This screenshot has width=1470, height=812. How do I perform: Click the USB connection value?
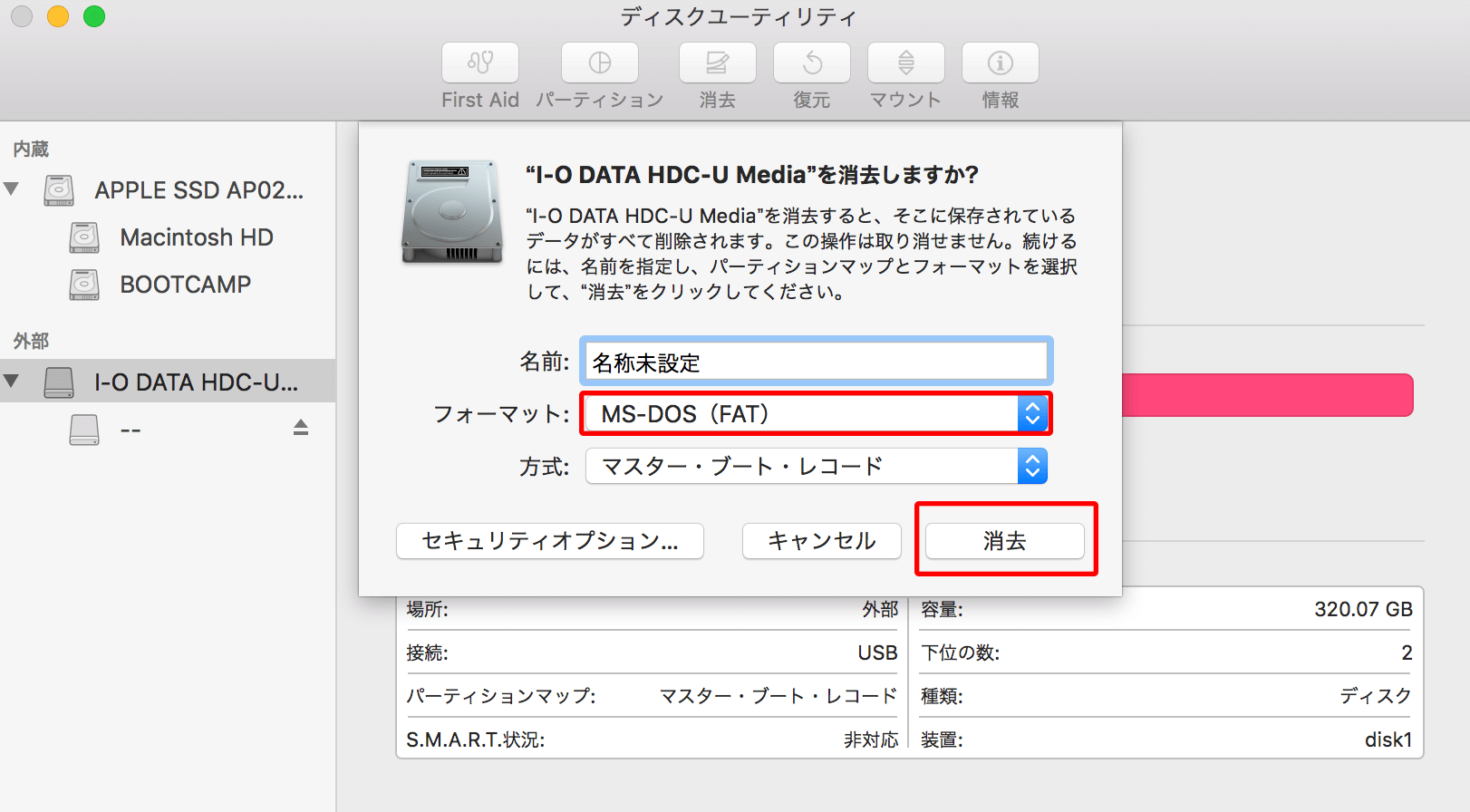point(877,652)
